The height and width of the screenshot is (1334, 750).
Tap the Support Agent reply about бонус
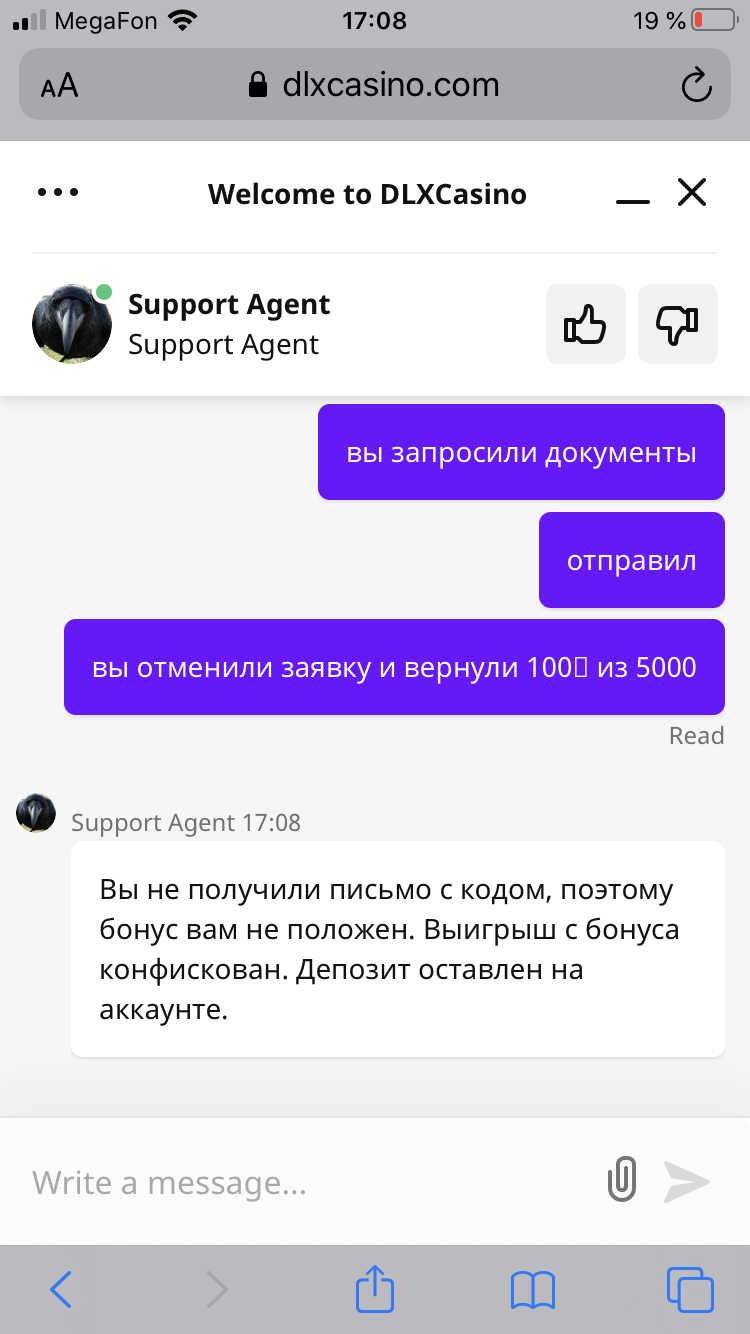(x=398, y=949)
